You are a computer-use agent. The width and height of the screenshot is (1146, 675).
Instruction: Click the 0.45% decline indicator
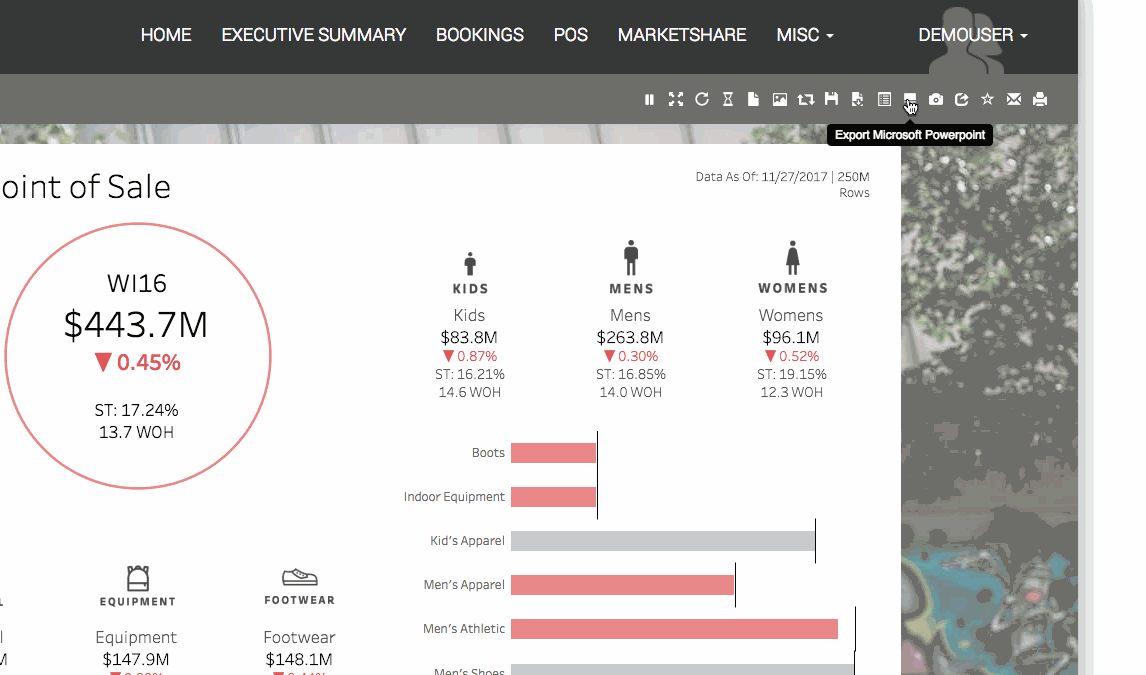(137, 362)
